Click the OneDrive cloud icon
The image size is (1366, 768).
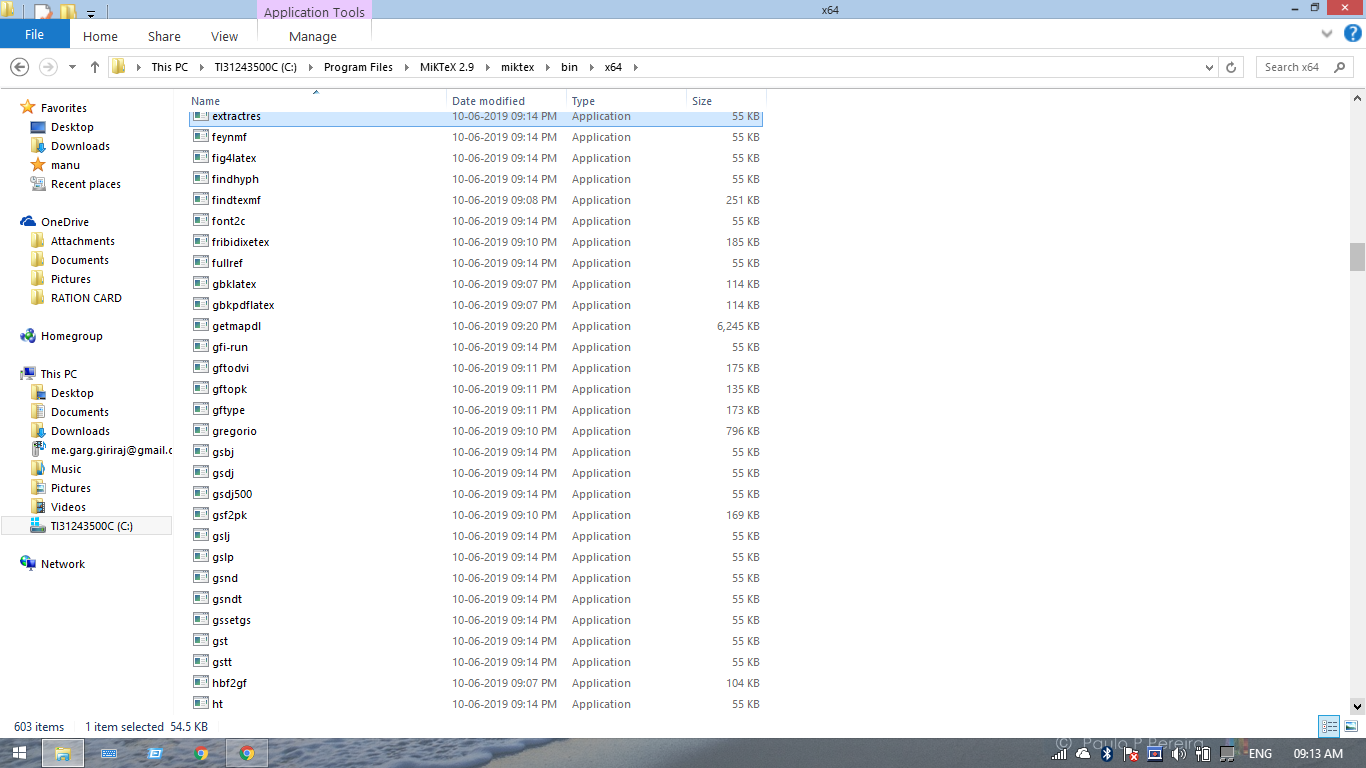pos(28,222)
